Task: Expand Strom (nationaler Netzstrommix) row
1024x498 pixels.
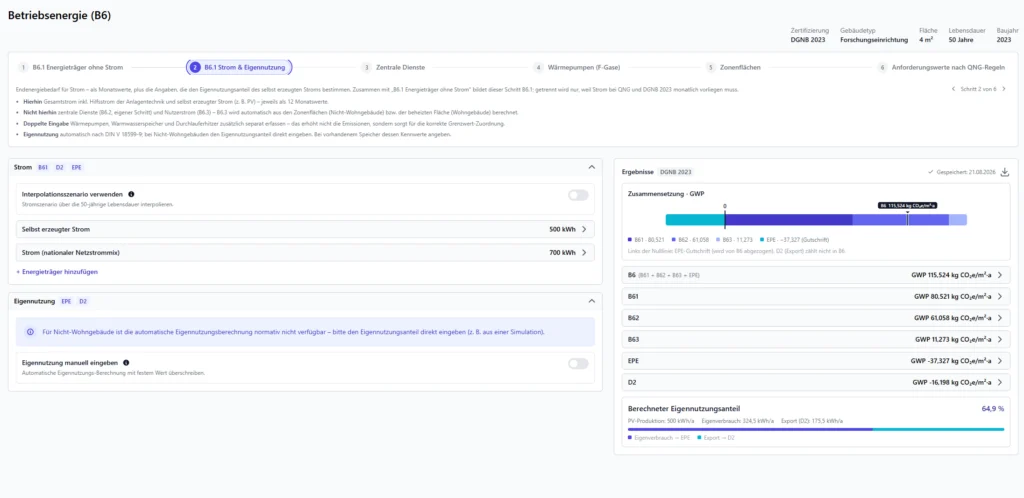Action: pyautogui.click(x=305, y=253)
